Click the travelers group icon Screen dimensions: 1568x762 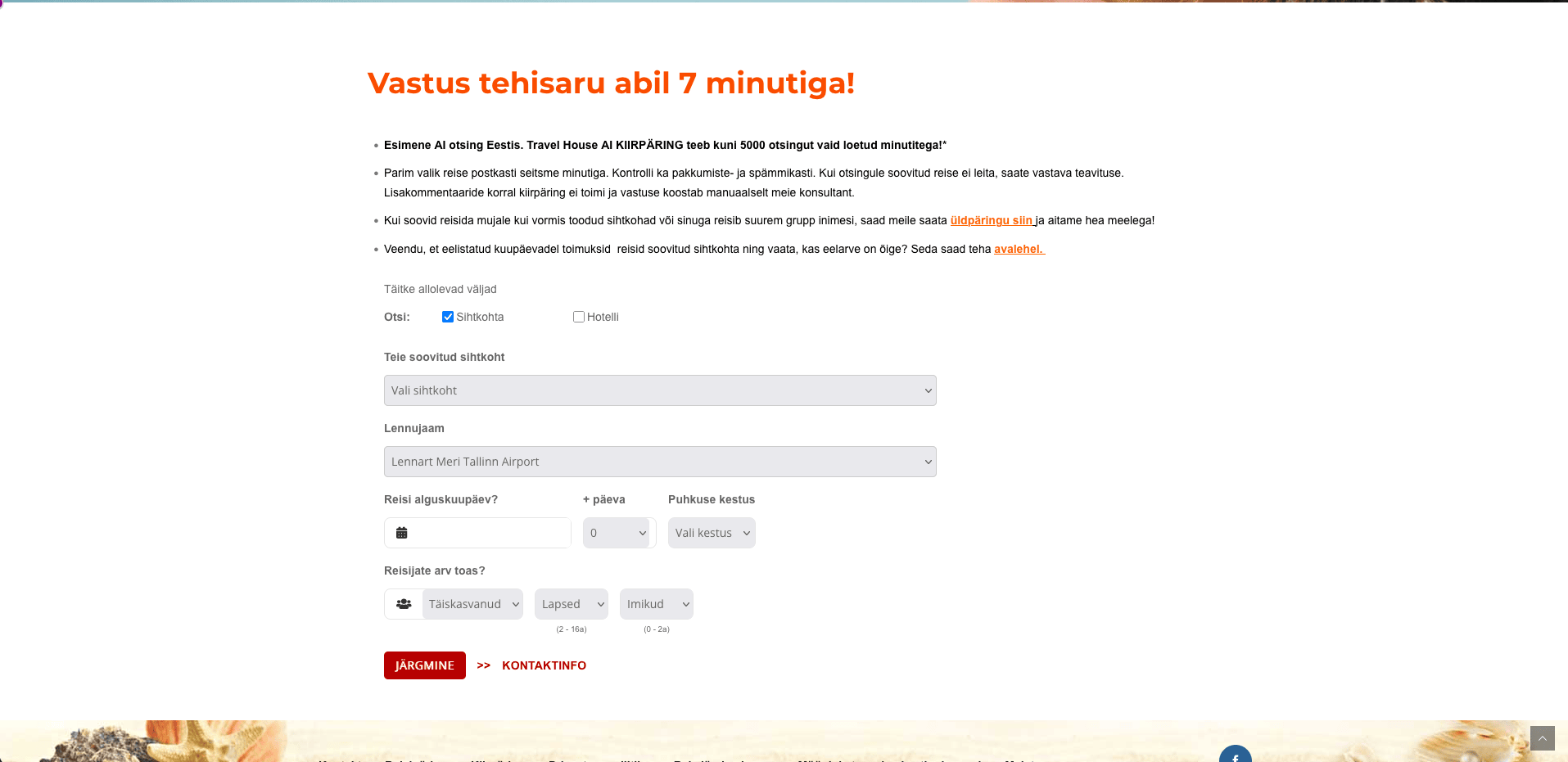pos(404,604)
